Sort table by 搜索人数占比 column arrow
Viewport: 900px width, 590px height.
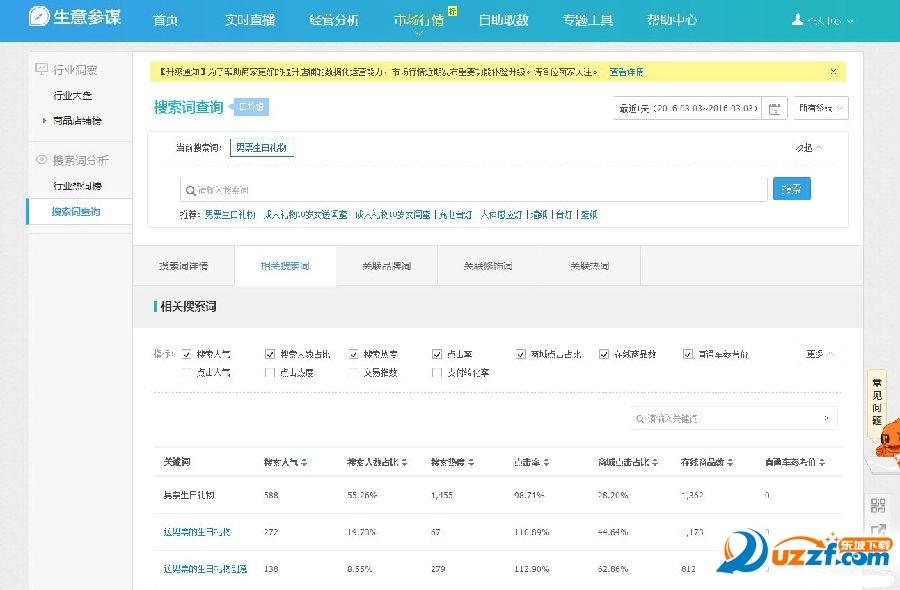coord(404,462)
